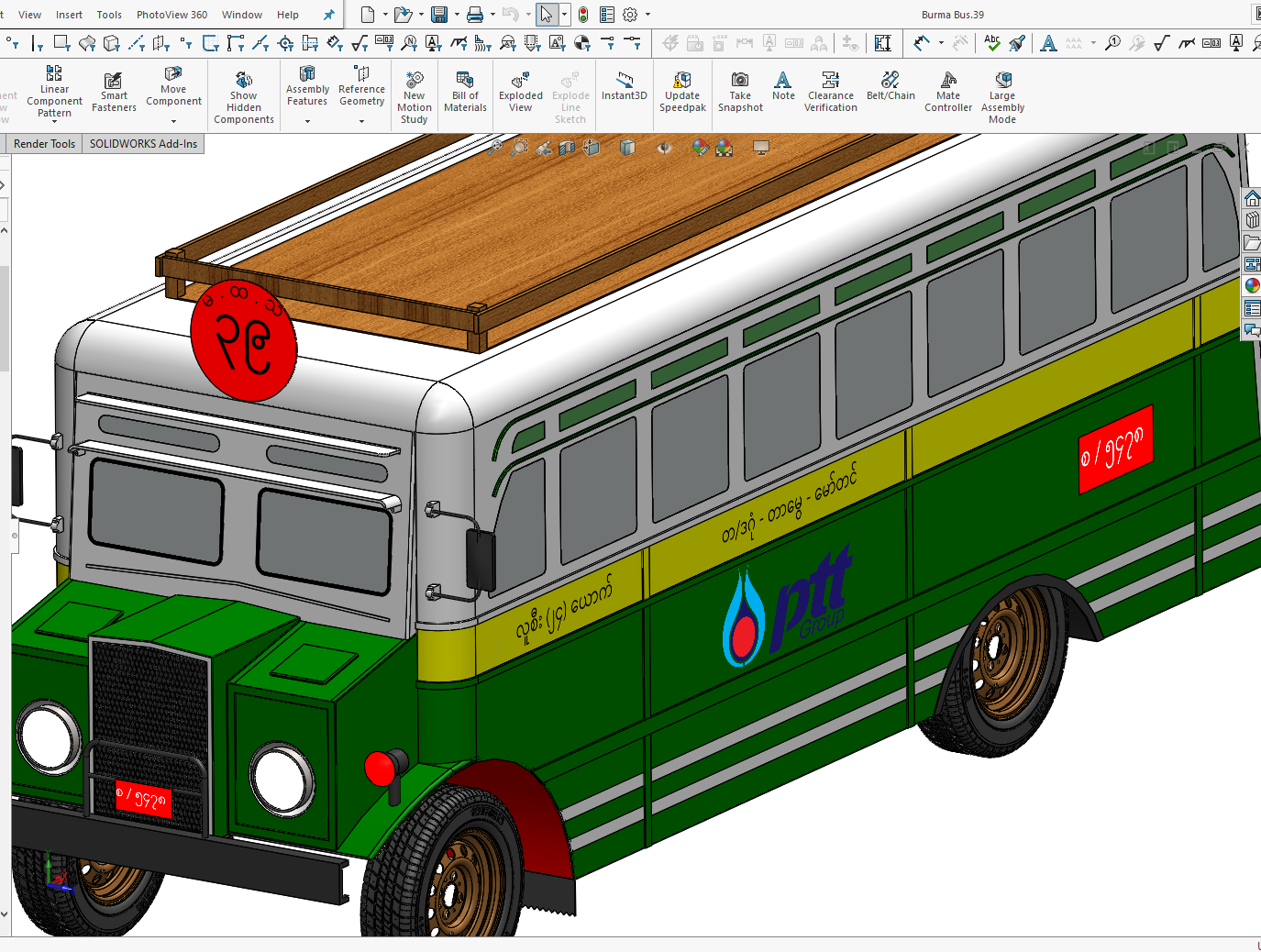Open the Exploded View tool

click(520, 92)
